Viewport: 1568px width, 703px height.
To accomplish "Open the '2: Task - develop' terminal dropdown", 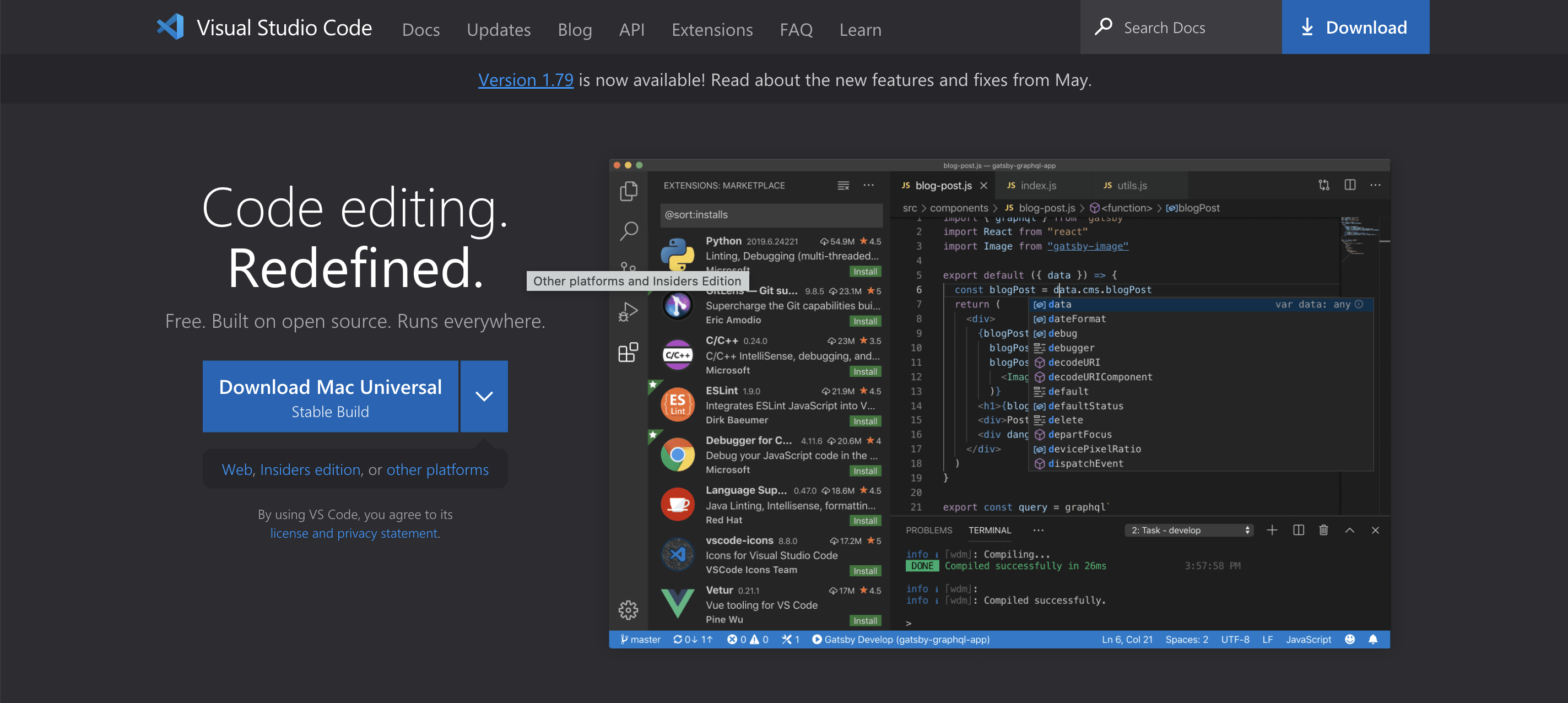I will (1189, 530).
